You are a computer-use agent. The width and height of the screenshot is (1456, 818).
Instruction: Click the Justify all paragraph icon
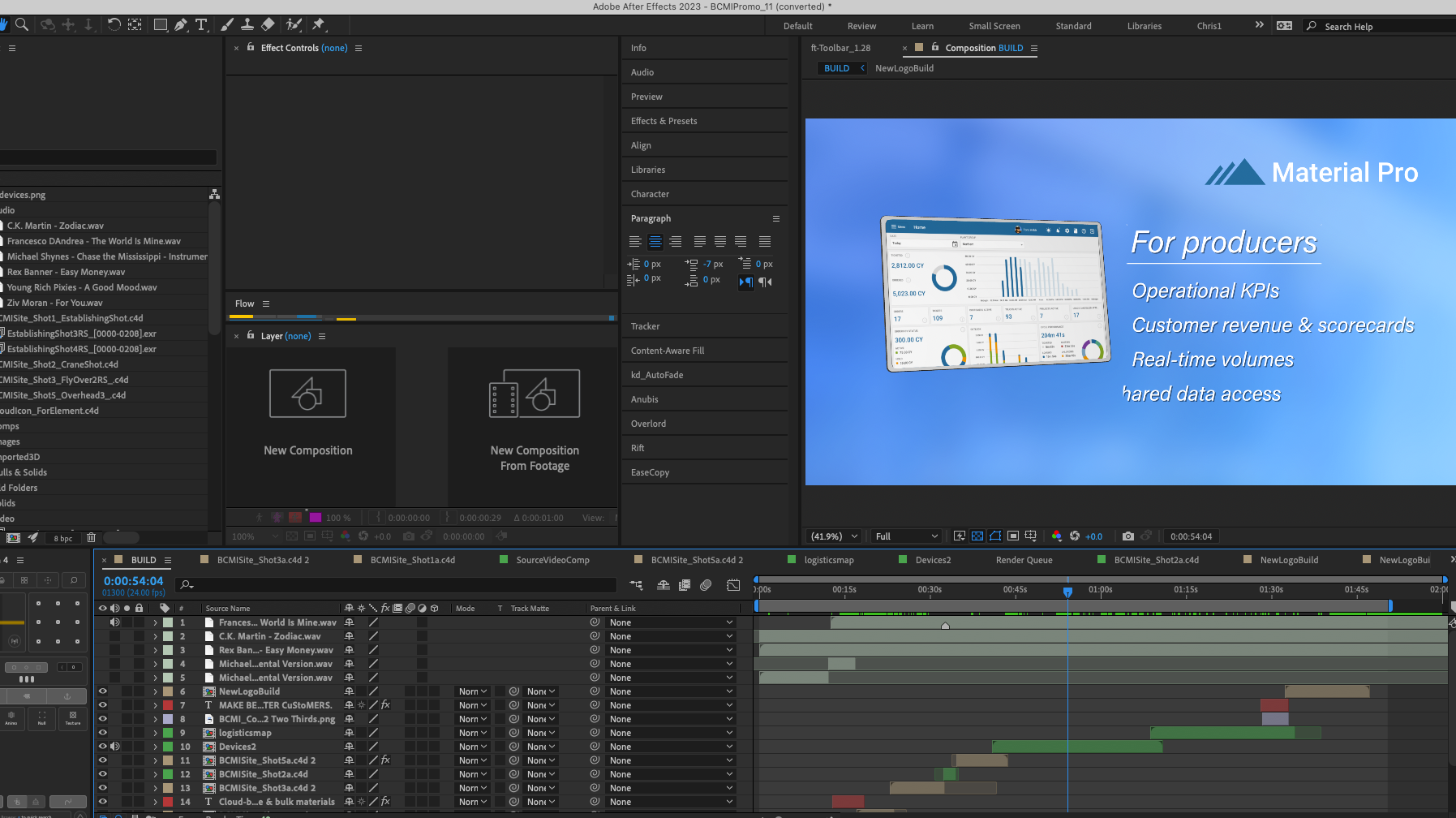coord(765,242)
